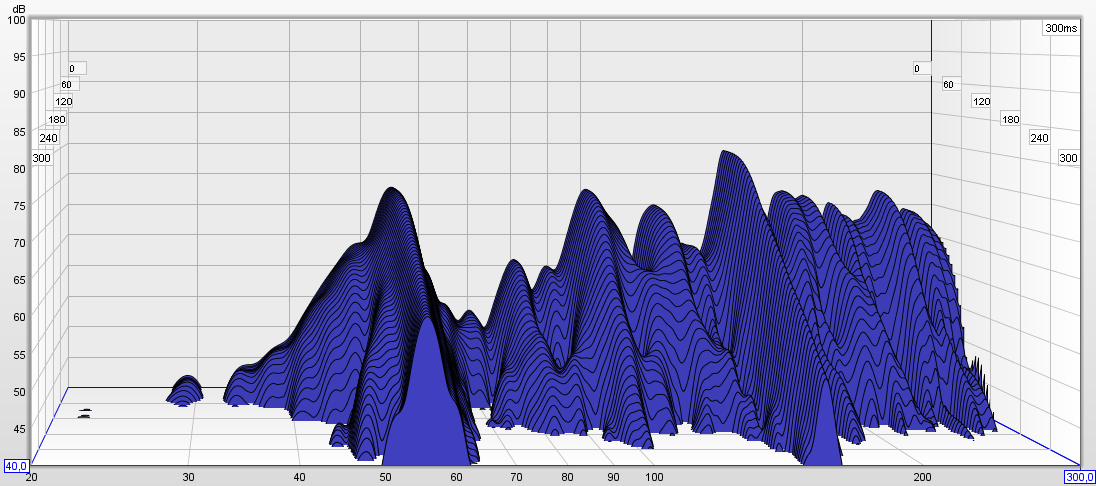Click the right-side 0 ms time label

pyautogui.click(x=922, y=69)
